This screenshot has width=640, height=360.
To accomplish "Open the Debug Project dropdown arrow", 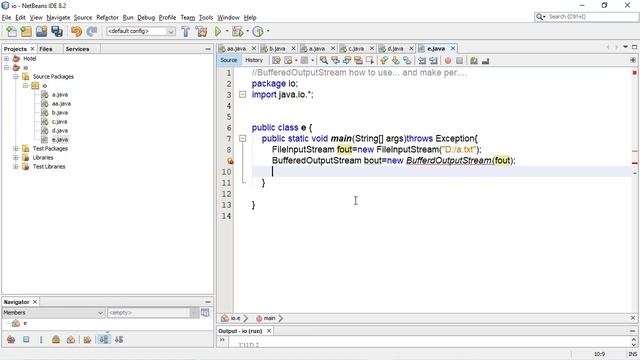I will pyautogui.click(x=247, y=31).
